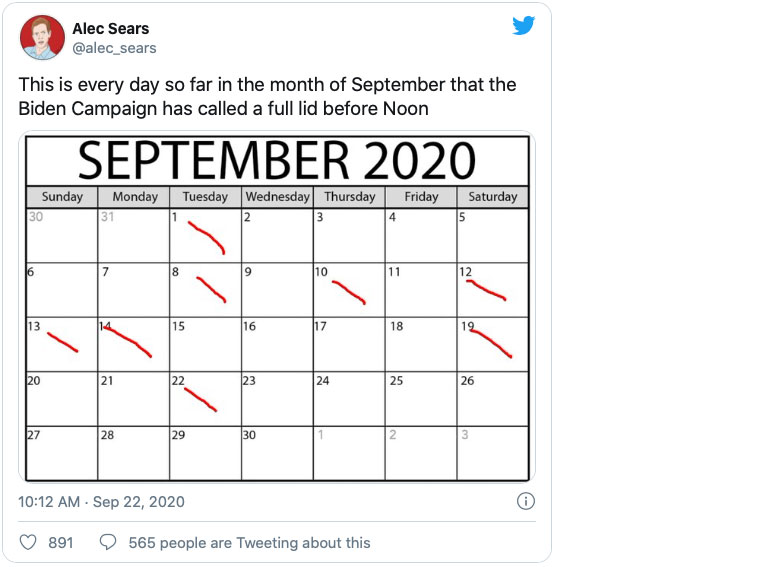
Task: Click the 891 likes count
Action: [61, 542]
